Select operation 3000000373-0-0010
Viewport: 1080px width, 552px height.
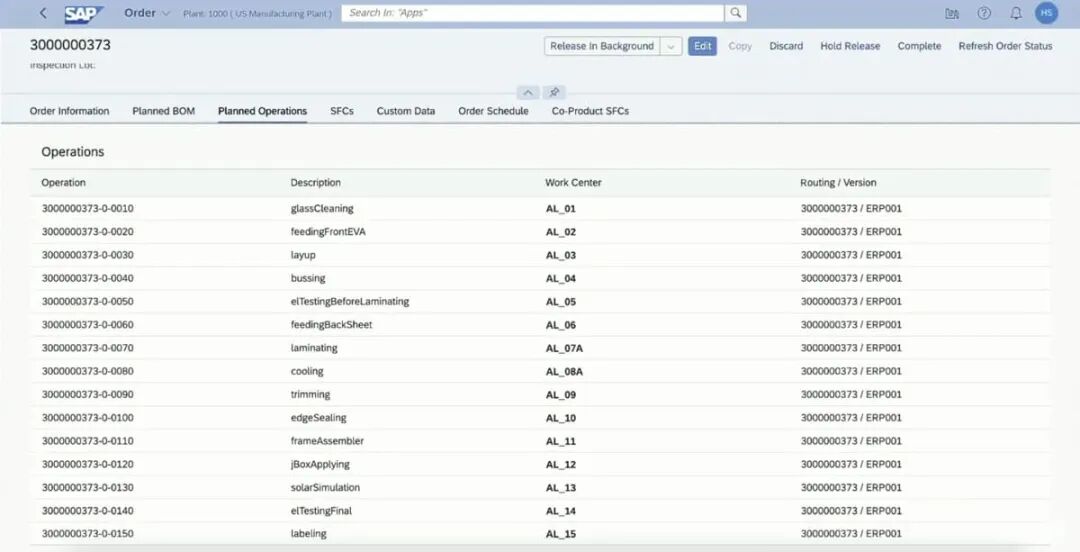(87, 208)
